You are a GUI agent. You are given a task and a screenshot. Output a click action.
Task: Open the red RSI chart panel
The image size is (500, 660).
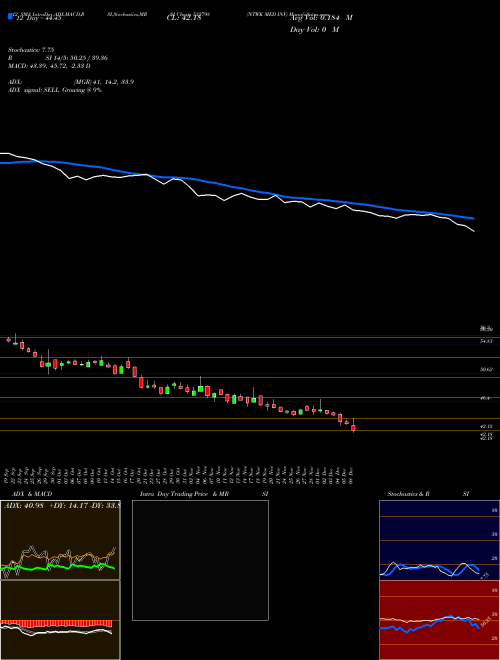pyautogui.click(x=439, y=620)
